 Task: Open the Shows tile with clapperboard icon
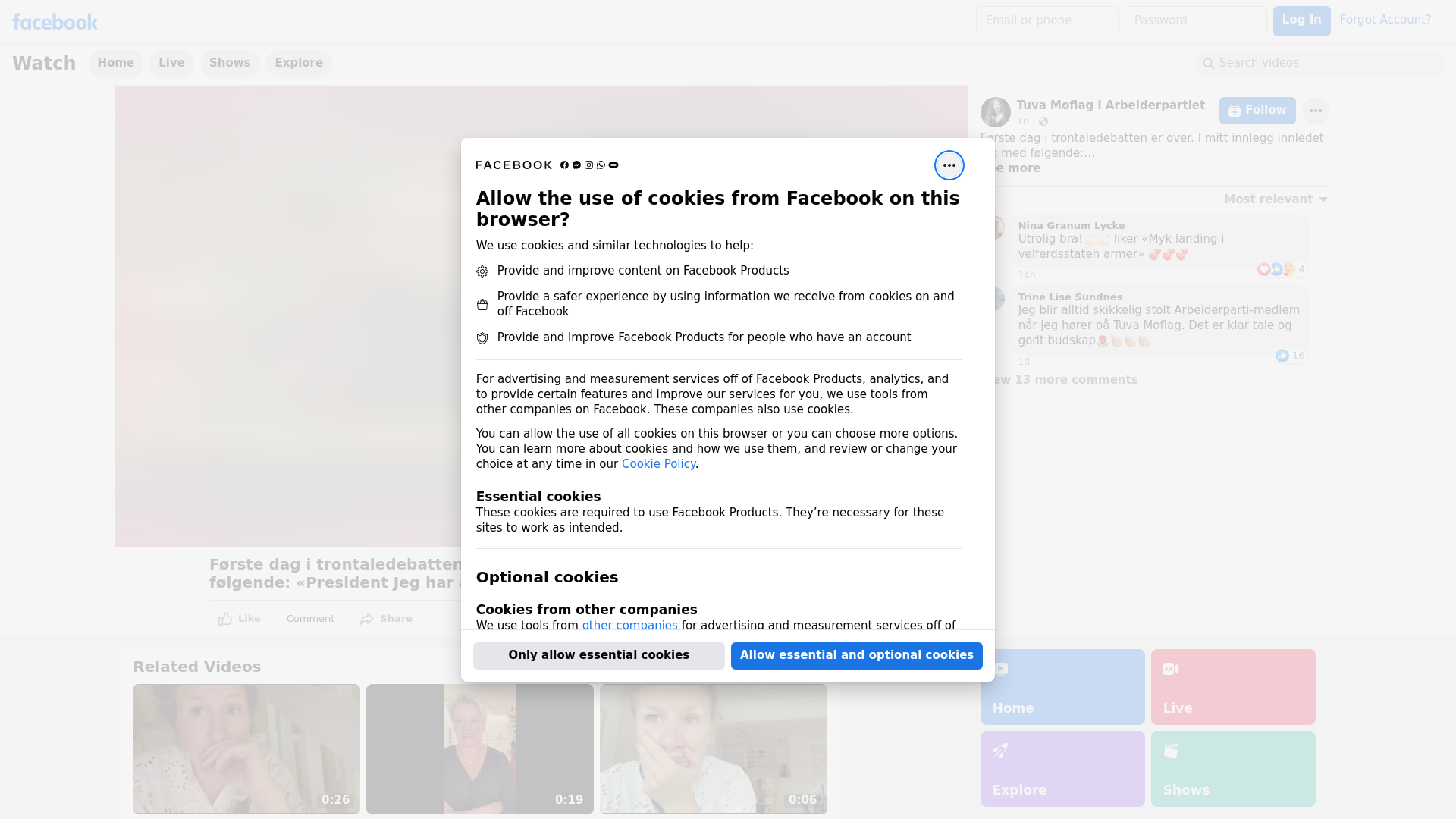coord(1233,769)
